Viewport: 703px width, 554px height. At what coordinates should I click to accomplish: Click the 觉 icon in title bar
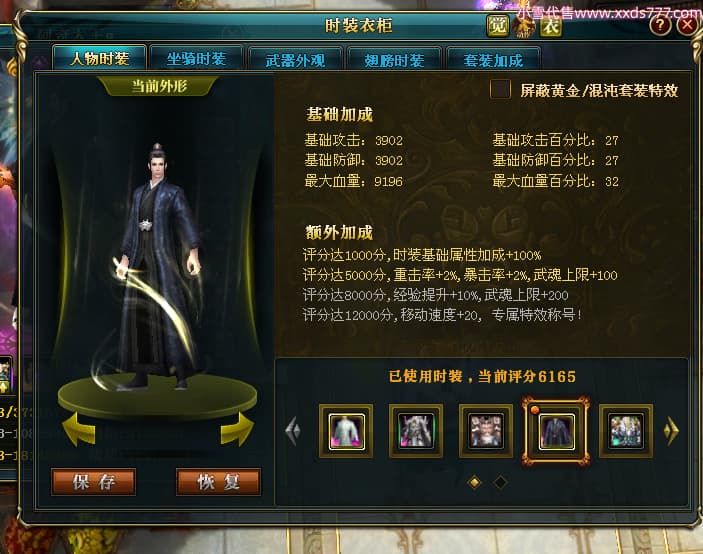(498, 26)
